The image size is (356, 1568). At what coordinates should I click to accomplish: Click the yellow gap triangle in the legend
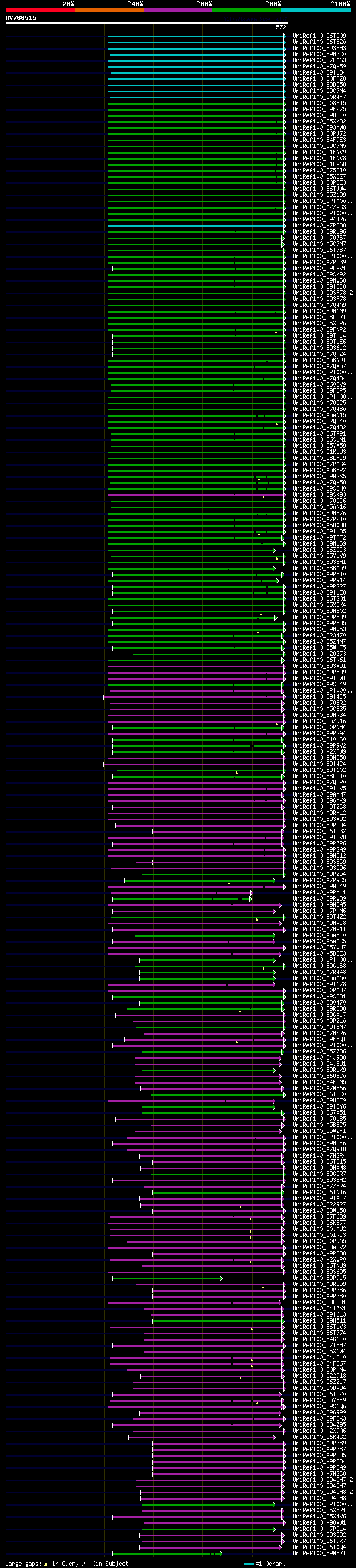(46, 1563)
